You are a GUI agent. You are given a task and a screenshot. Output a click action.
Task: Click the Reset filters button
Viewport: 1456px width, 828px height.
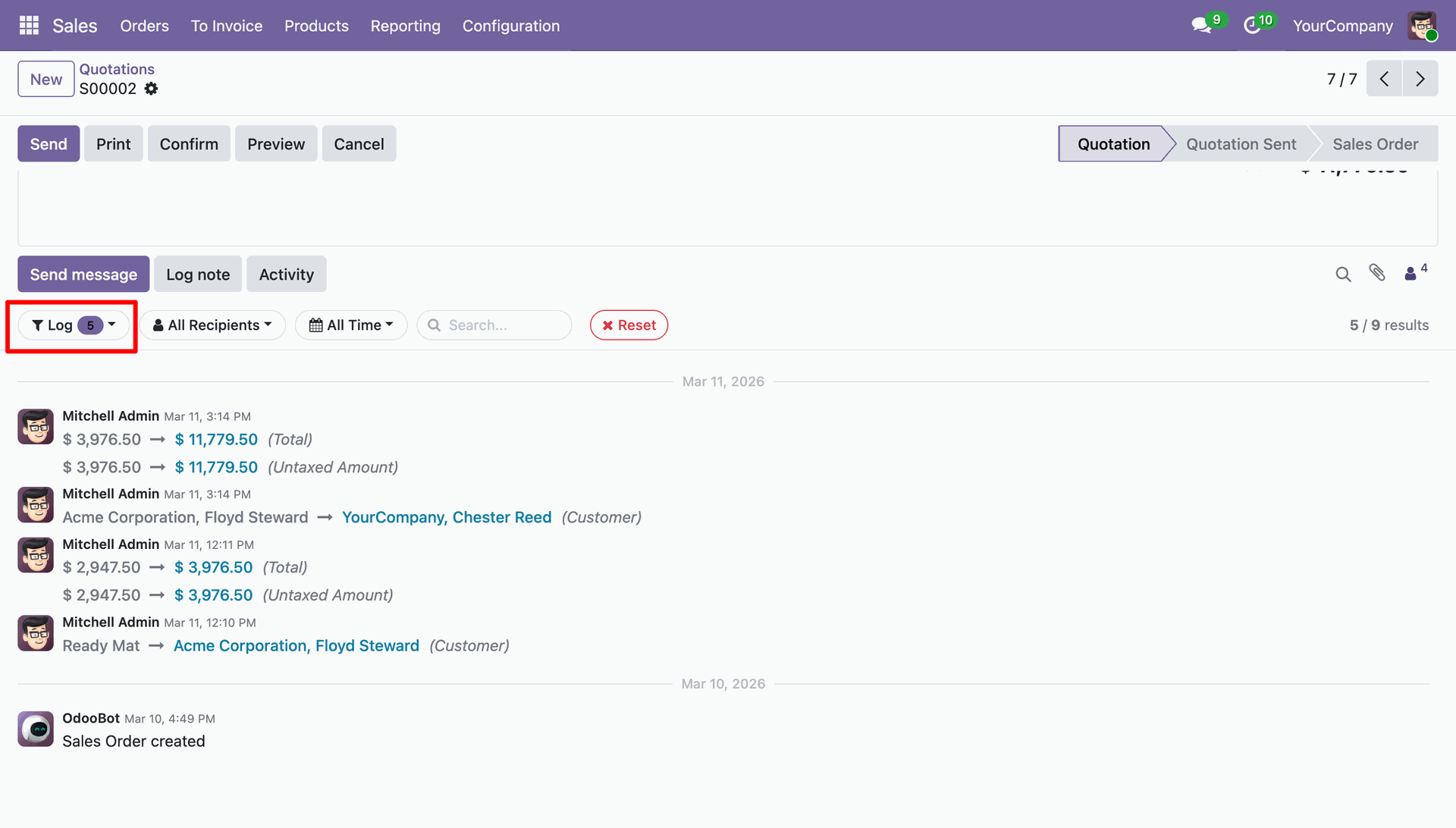point(629,325)
